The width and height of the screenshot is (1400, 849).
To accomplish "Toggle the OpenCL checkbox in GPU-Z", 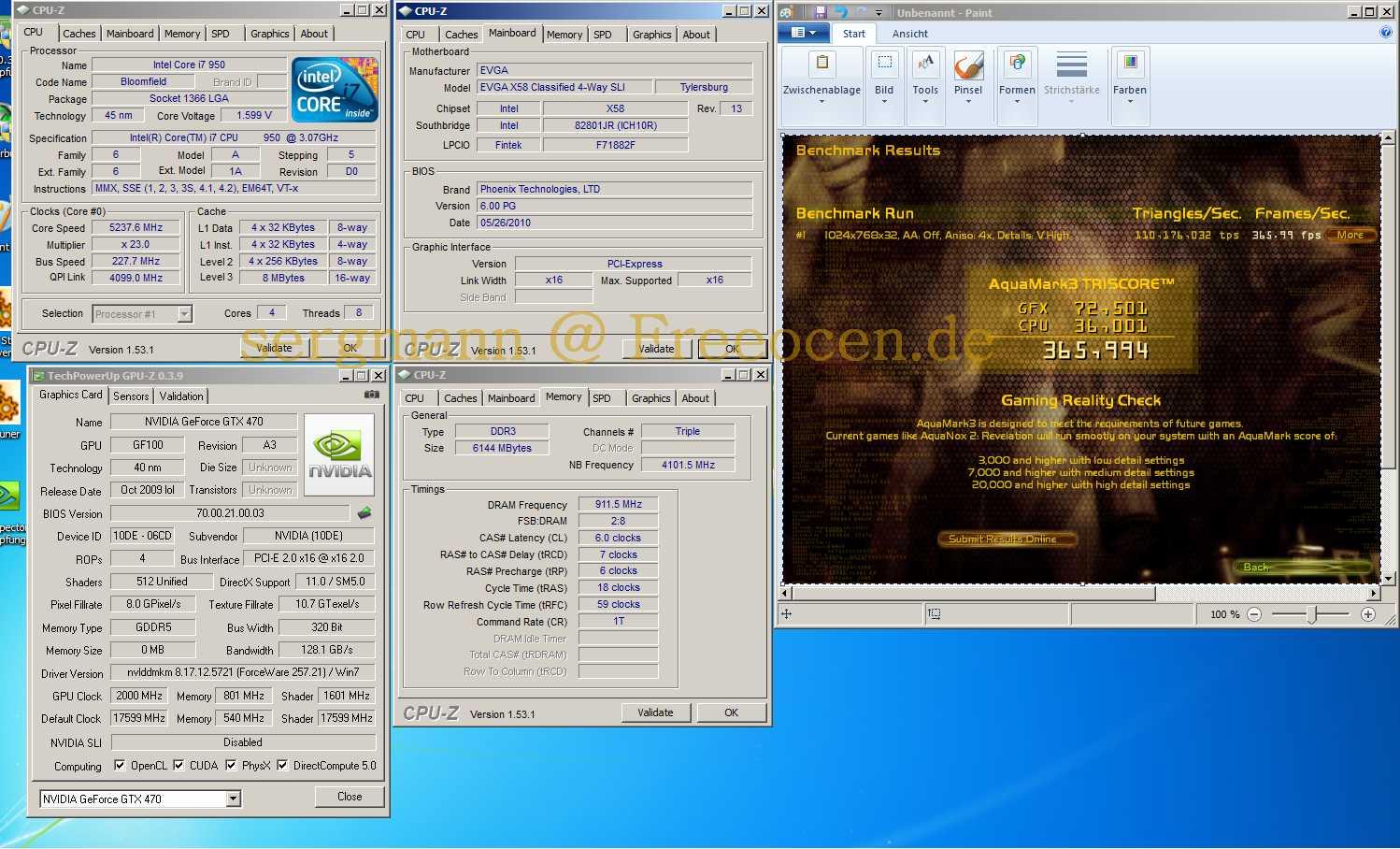I will pos(120,765).
